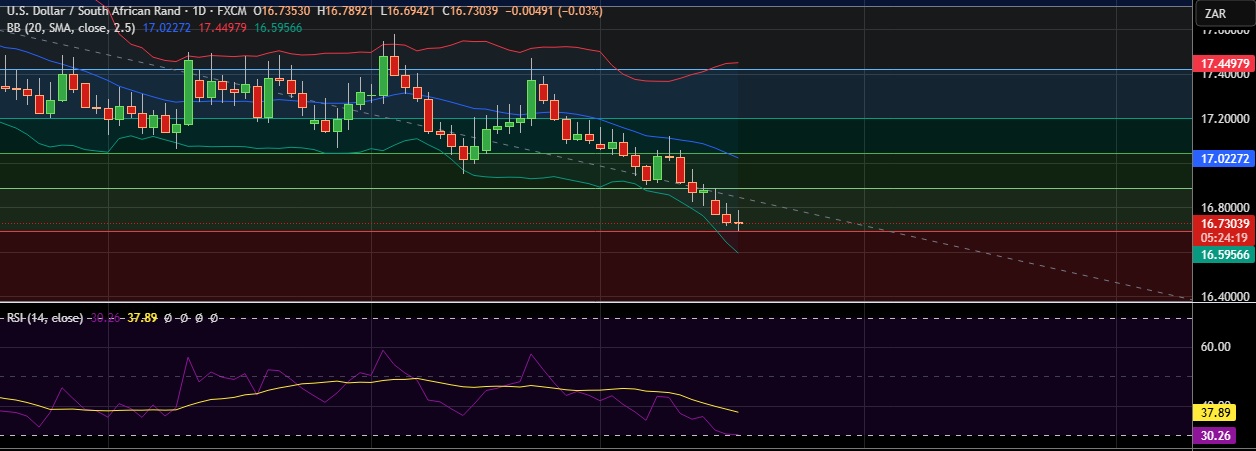Click the blue 17.02272 price axis label
The height and width of the screenshot is (451, 1256).
click(1223, 158)
